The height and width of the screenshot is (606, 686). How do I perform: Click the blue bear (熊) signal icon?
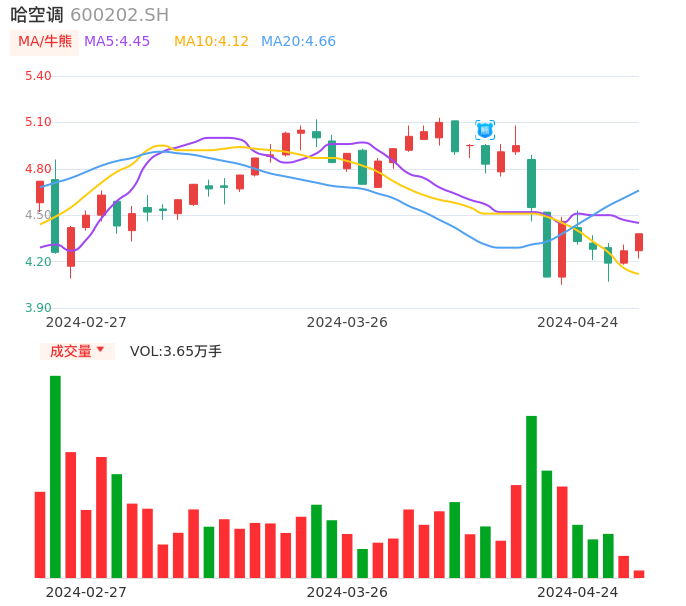[x=485, y=129]
